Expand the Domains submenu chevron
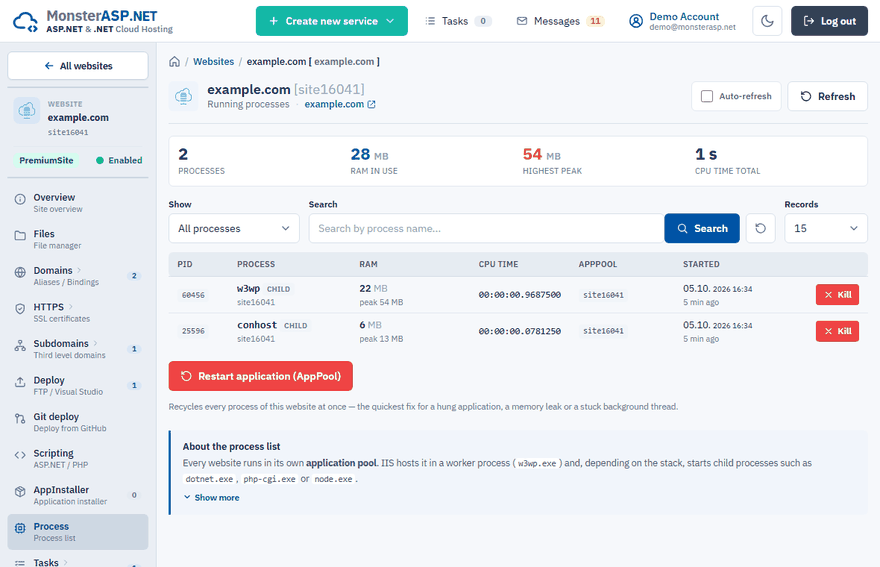This screenshot has height=567, width=880. tap(79, 271)
